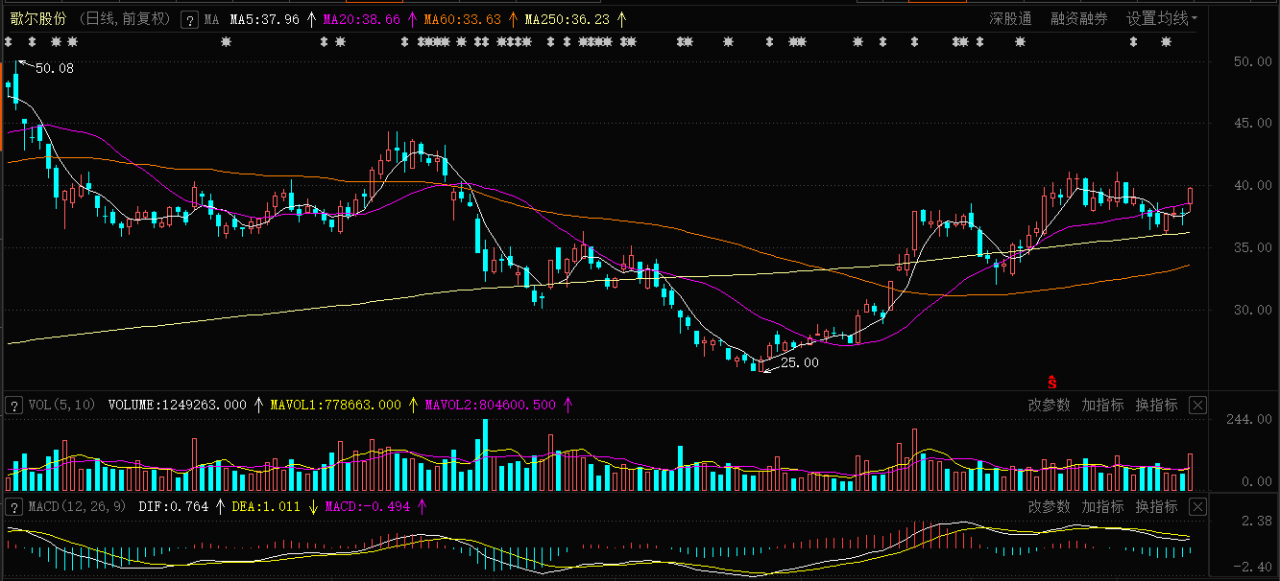
Task: Close the VOL indicator panel
Action: click(1198, 405)
